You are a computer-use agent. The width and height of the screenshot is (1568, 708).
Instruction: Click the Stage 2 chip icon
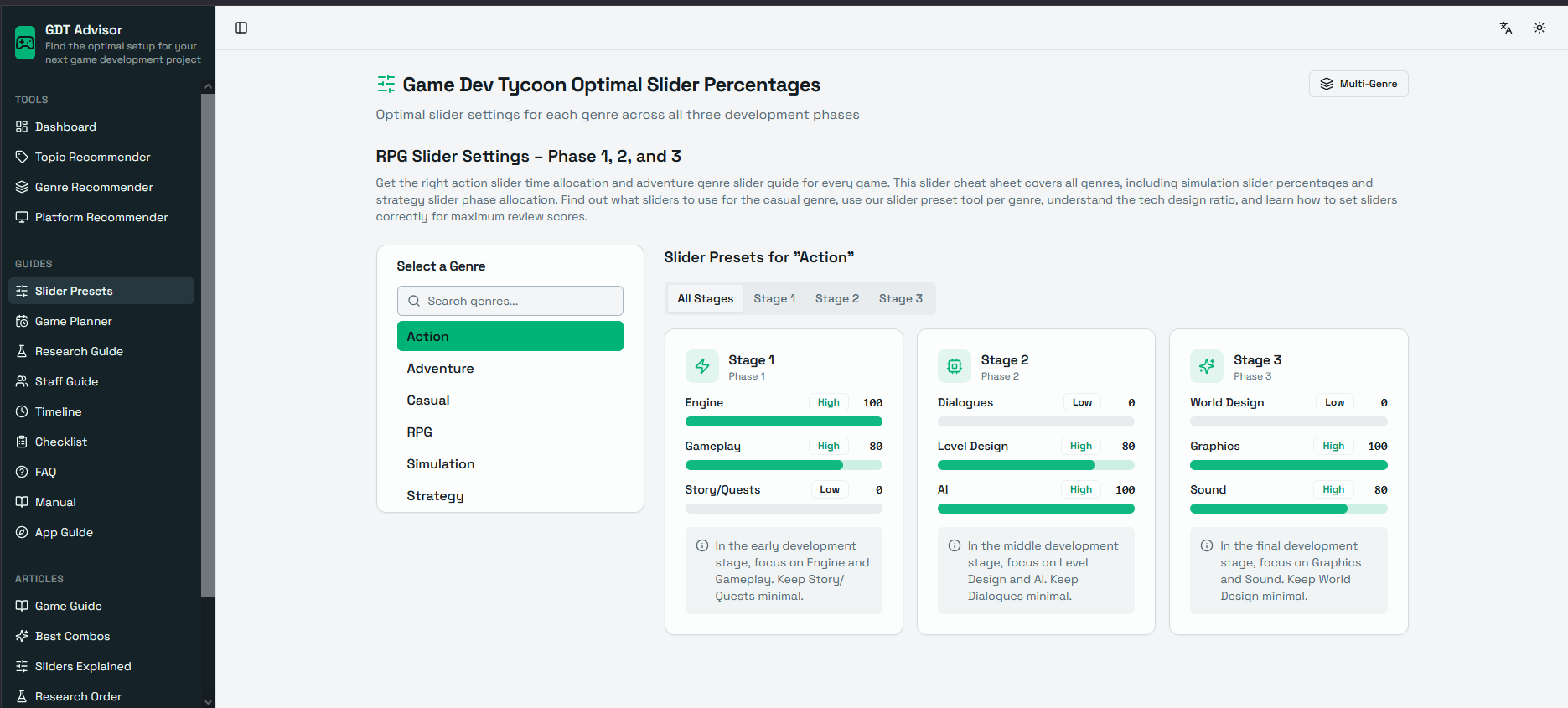(x=955, y=366)
